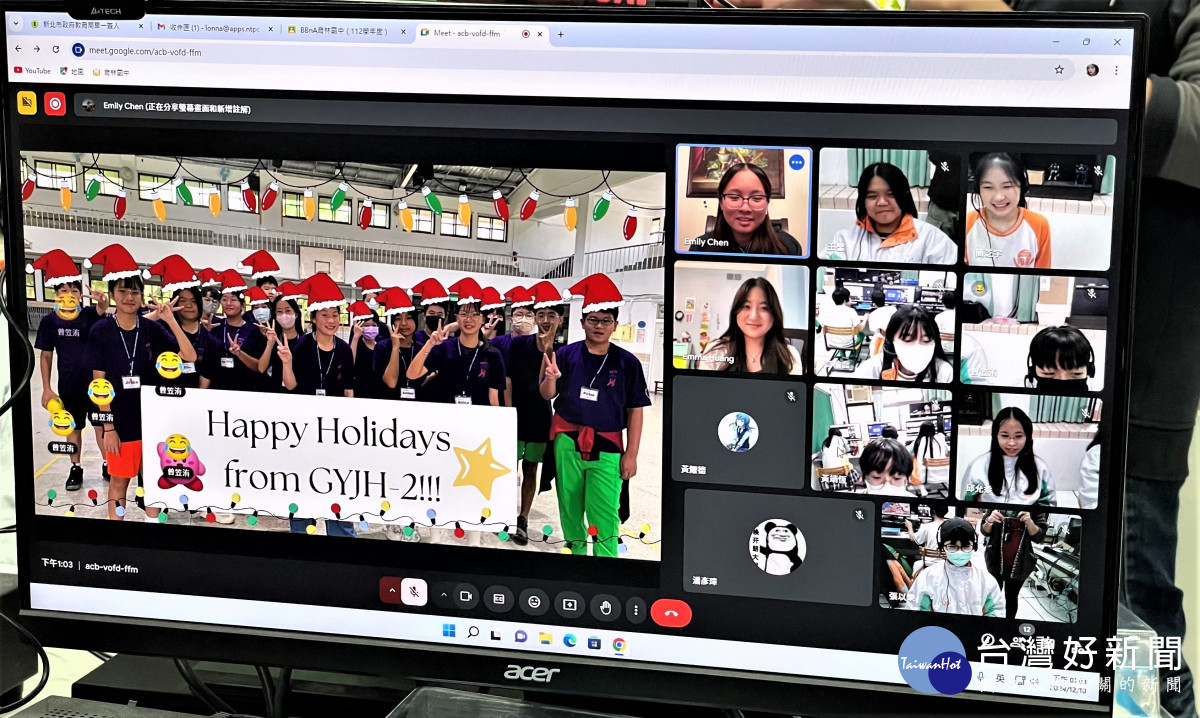Click the yellow annotation icon at top left
The width and height of the screenshot is (1200, 718).
[x=27, y=102]
